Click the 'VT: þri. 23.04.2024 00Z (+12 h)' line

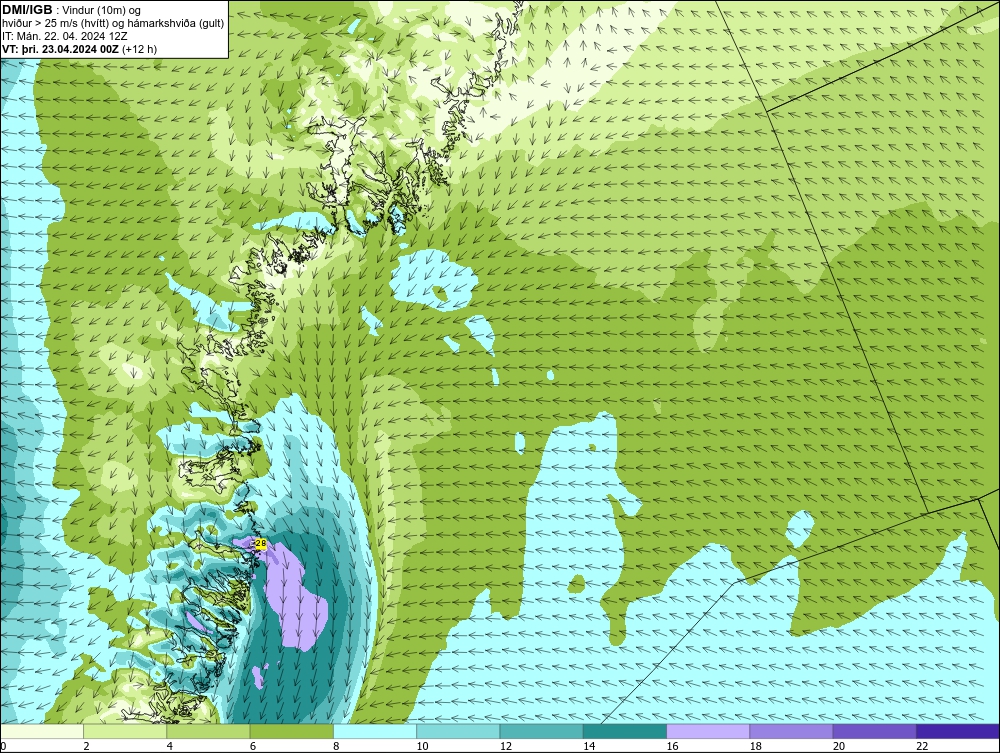[80, 49]
